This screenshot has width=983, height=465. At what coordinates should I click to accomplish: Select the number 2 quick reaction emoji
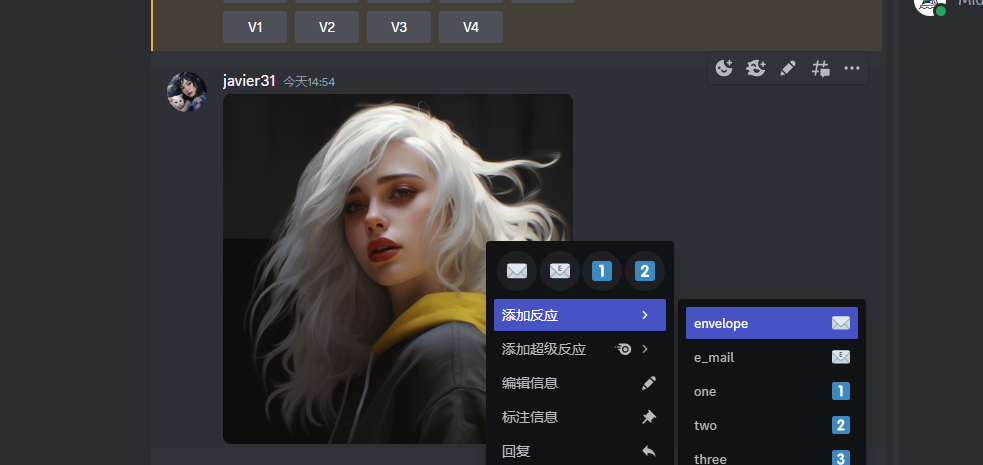(644, 271)
